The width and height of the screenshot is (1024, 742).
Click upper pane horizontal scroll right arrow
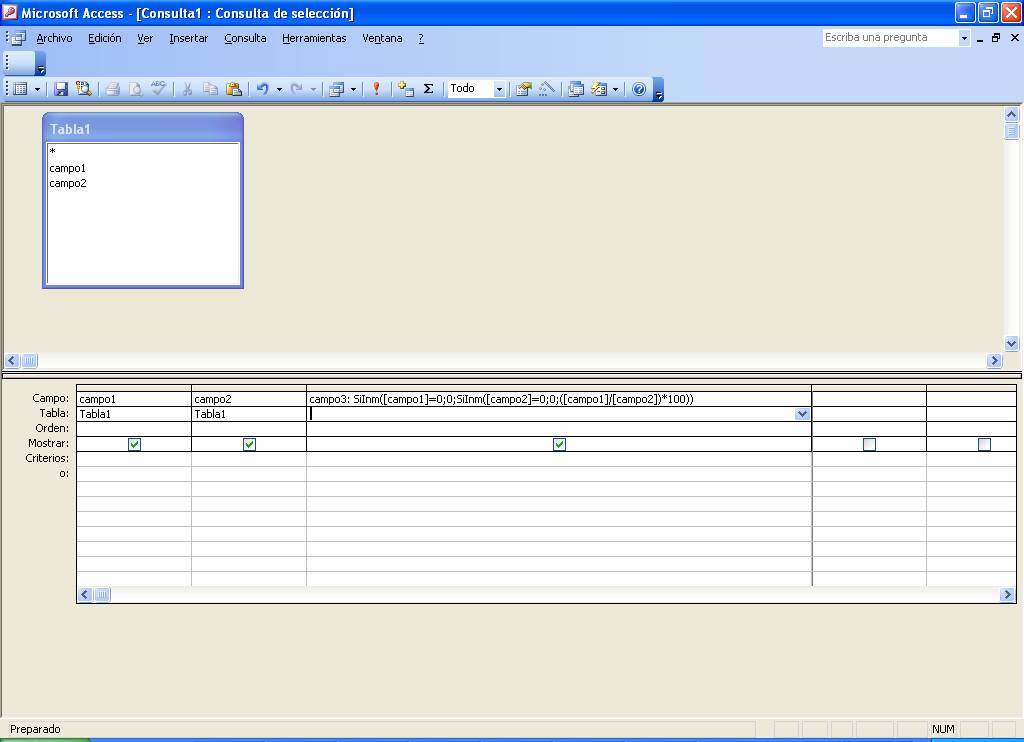[994, 361]
